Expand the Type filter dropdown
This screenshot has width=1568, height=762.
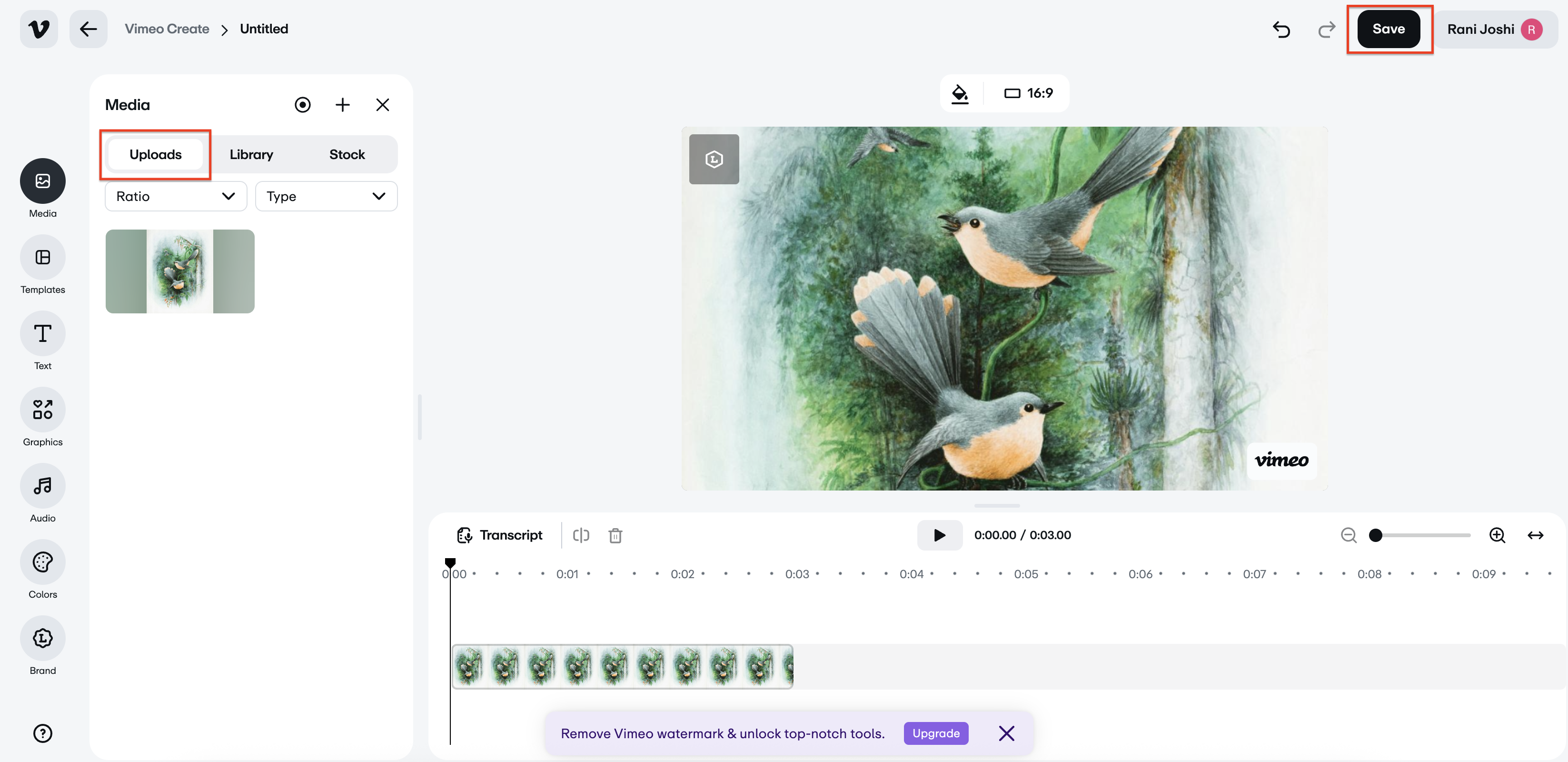(x=326, y=196)
